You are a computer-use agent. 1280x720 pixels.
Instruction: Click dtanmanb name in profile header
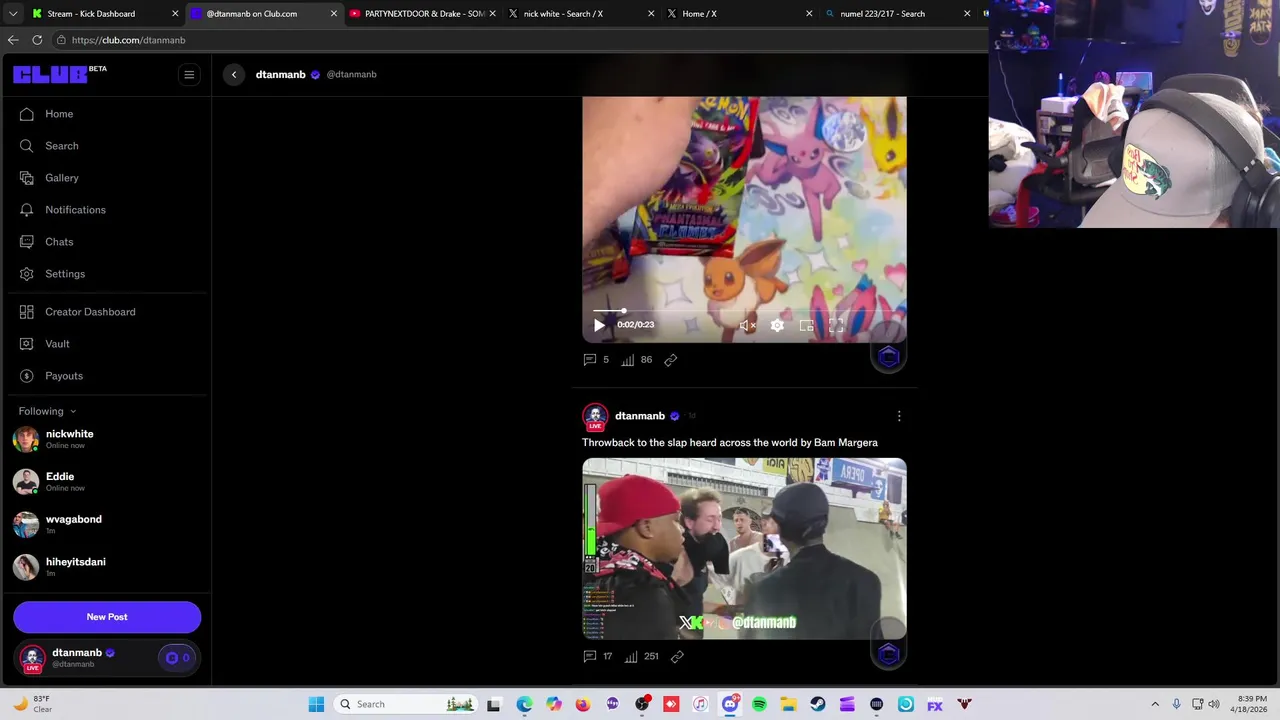click(280, 74)
